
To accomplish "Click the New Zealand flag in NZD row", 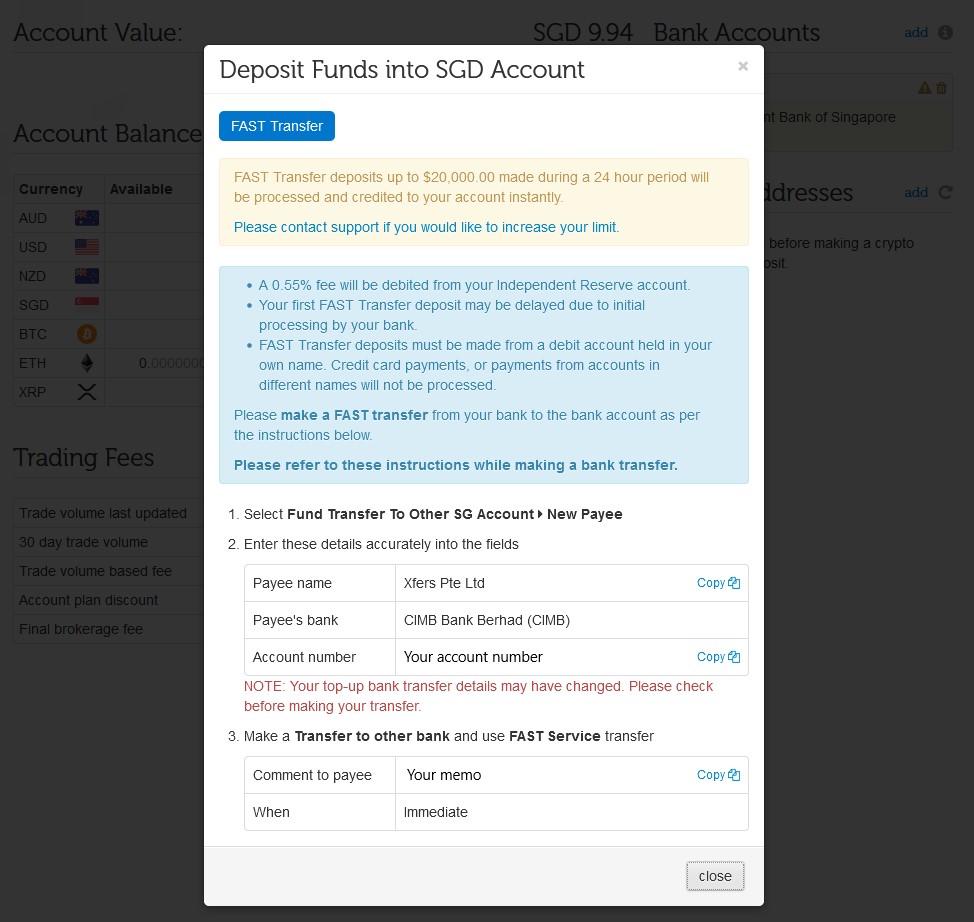I will pos(87,276).
